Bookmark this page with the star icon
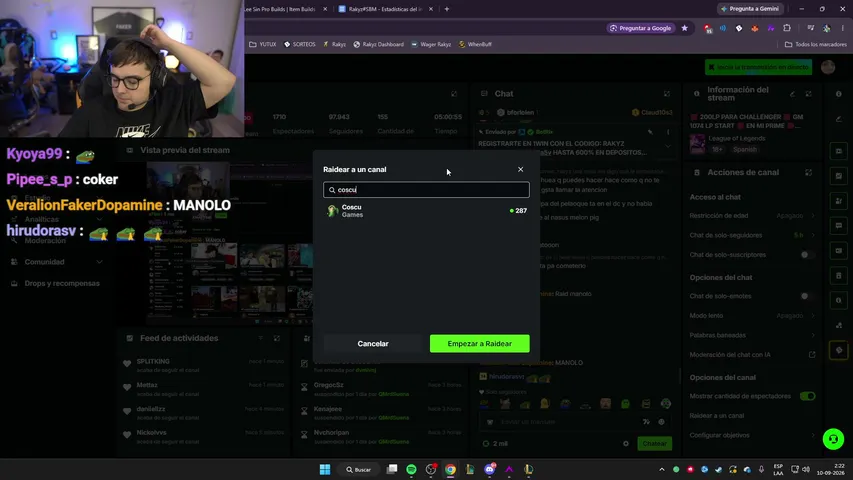 [x=684, y=28]
